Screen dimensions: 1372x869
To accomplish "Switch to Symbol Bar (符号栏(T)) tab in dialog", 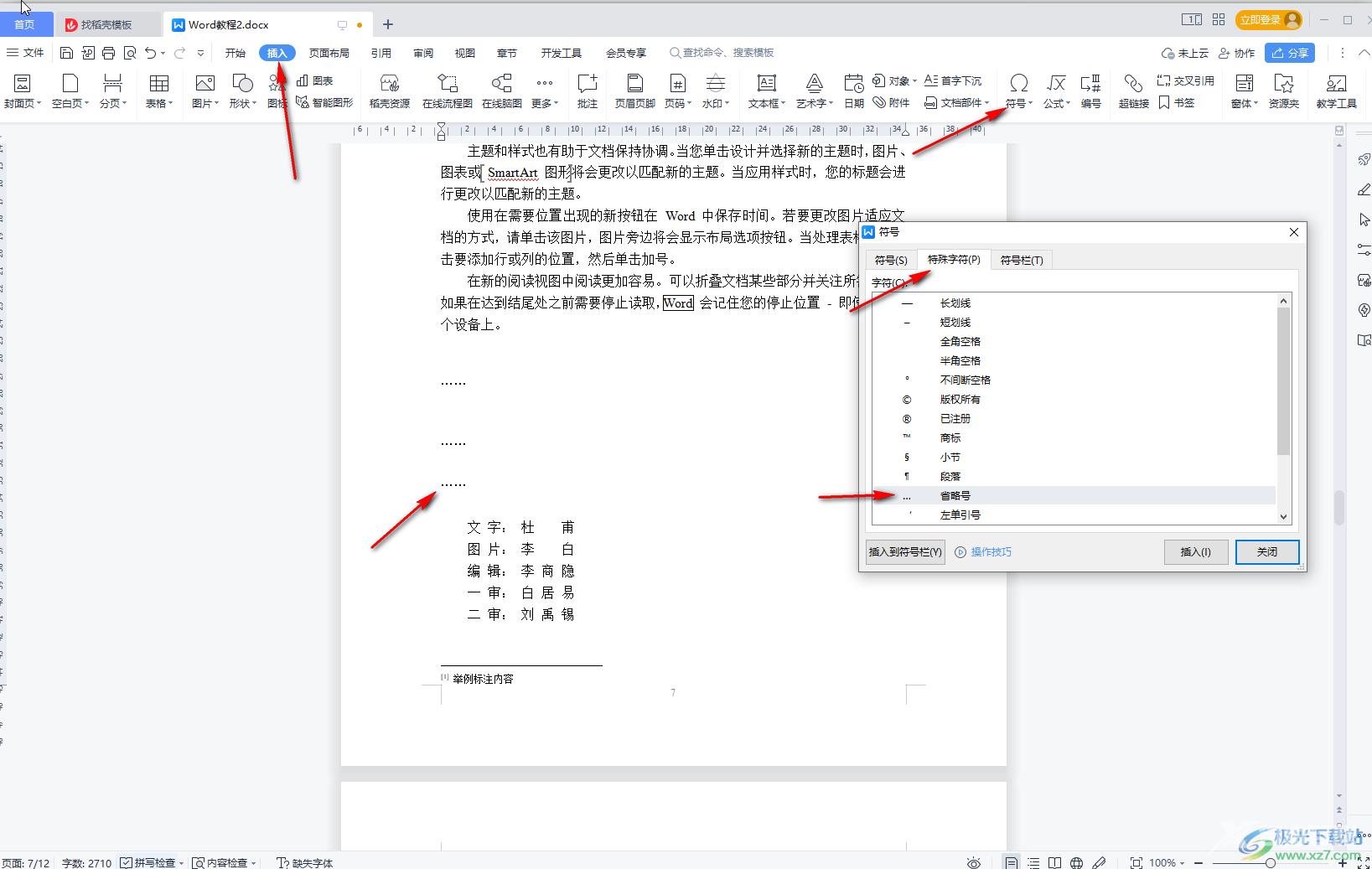I will [x=1022, y=260].
